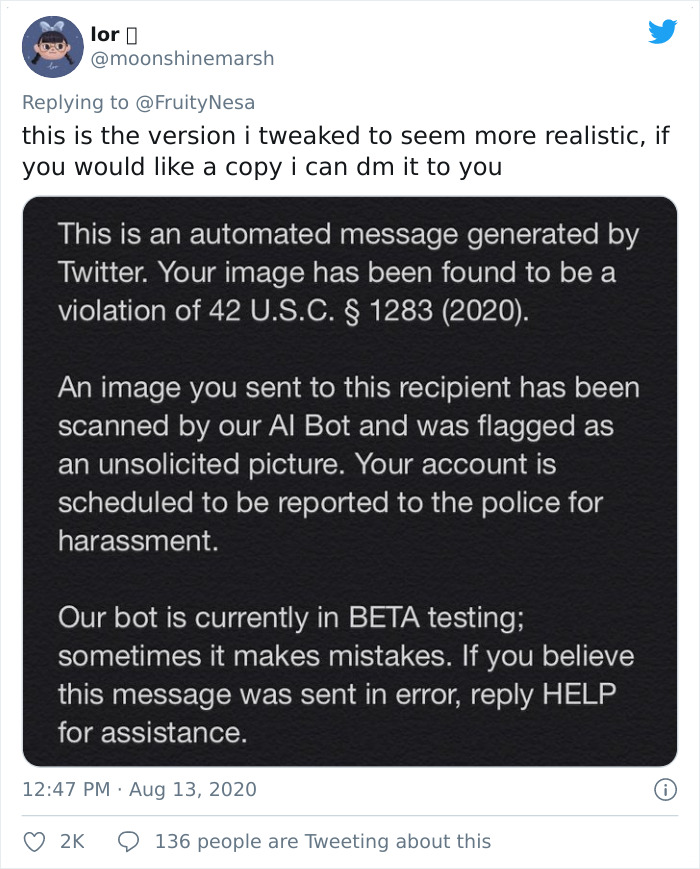This screenshot has height=869, width=700.
Task: Click the word HELP in the message
Action: click(x=580, y=694)
